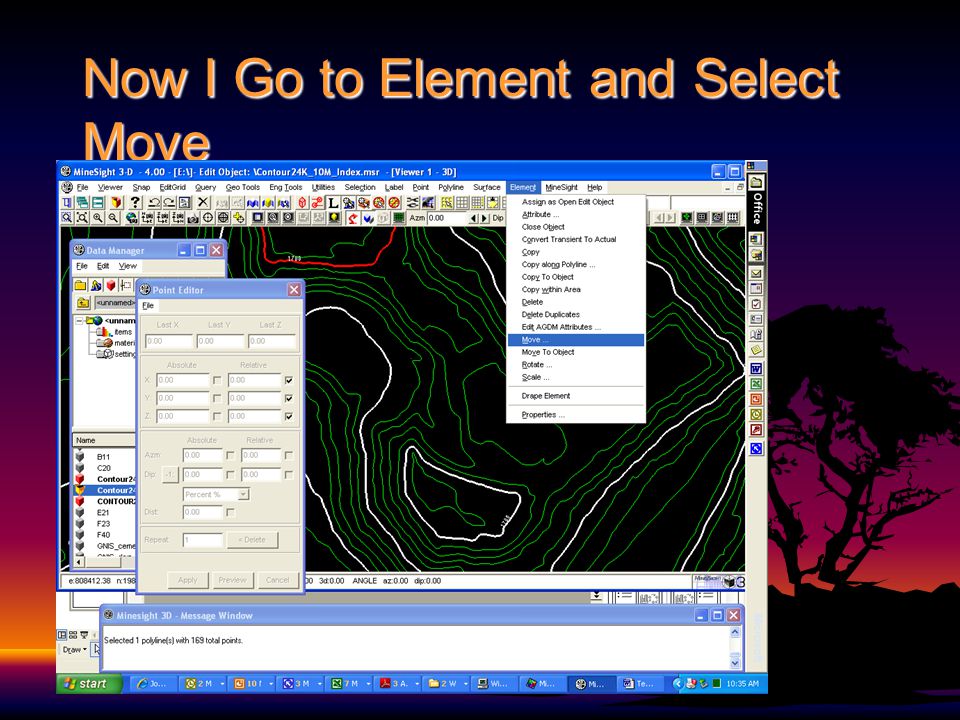Click the Azm right arrow stepper
This screenshot has height=720, width=960.
point(484,218)
